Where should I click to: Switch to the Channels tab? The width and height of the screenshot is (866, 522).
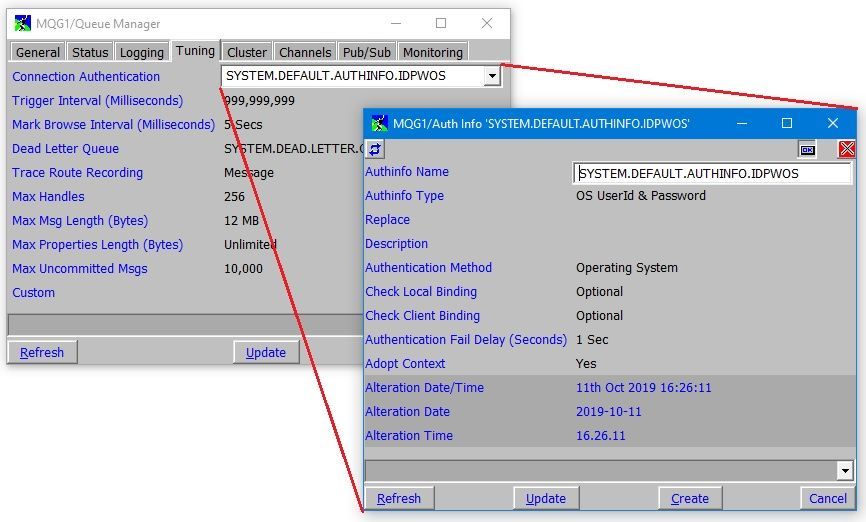pos(305,52)
